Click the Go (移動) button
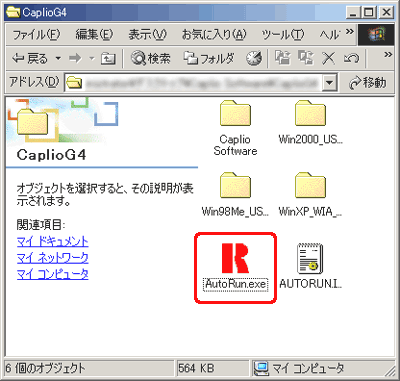 (367, 83)
